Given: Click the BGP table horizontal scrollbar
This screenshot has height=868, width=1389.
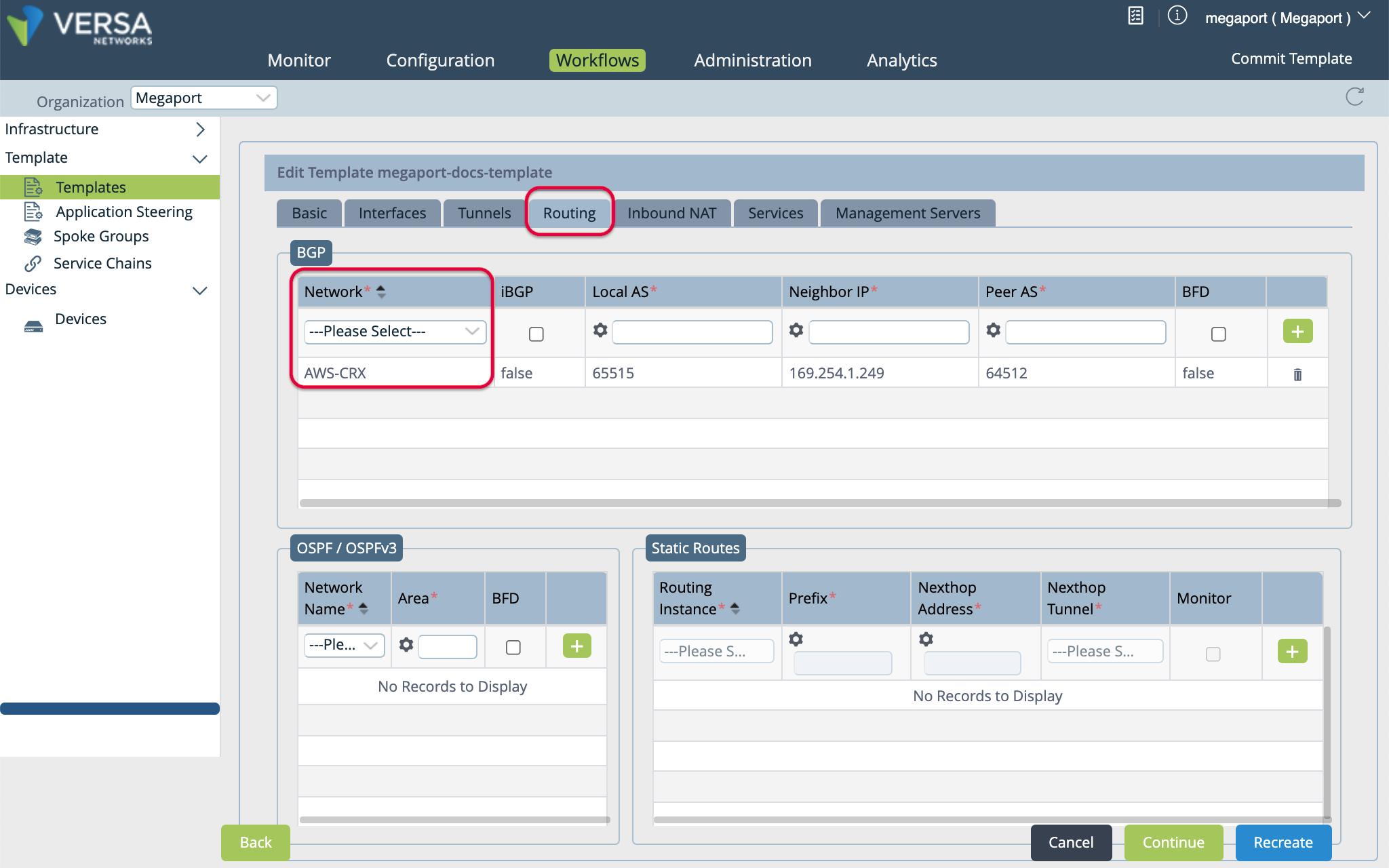Looking at the screenshot, I should click(x=819, y=503).
